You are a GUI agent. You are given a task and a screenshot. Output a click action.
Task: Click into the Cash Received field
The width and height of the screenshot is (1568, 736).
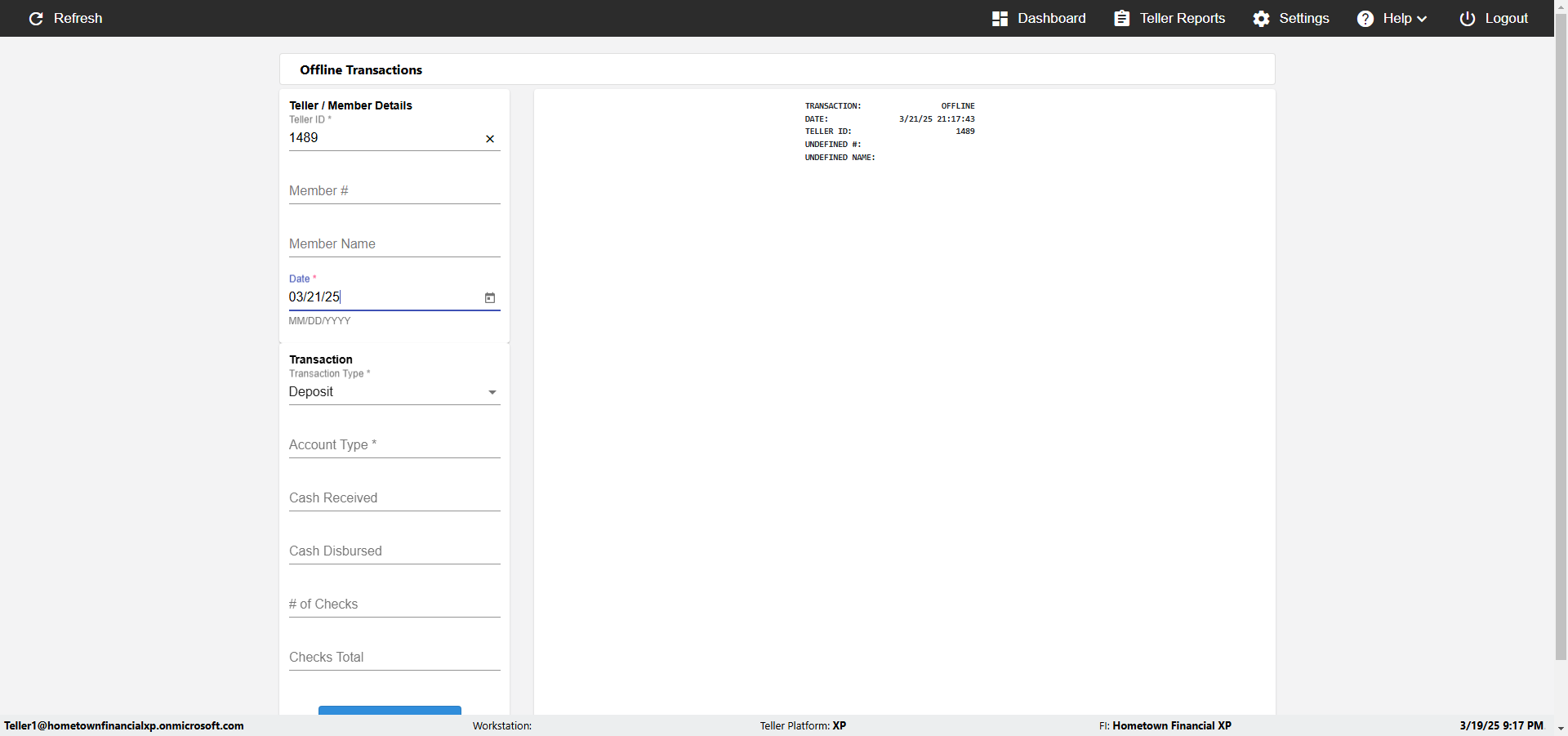point(394,498)
